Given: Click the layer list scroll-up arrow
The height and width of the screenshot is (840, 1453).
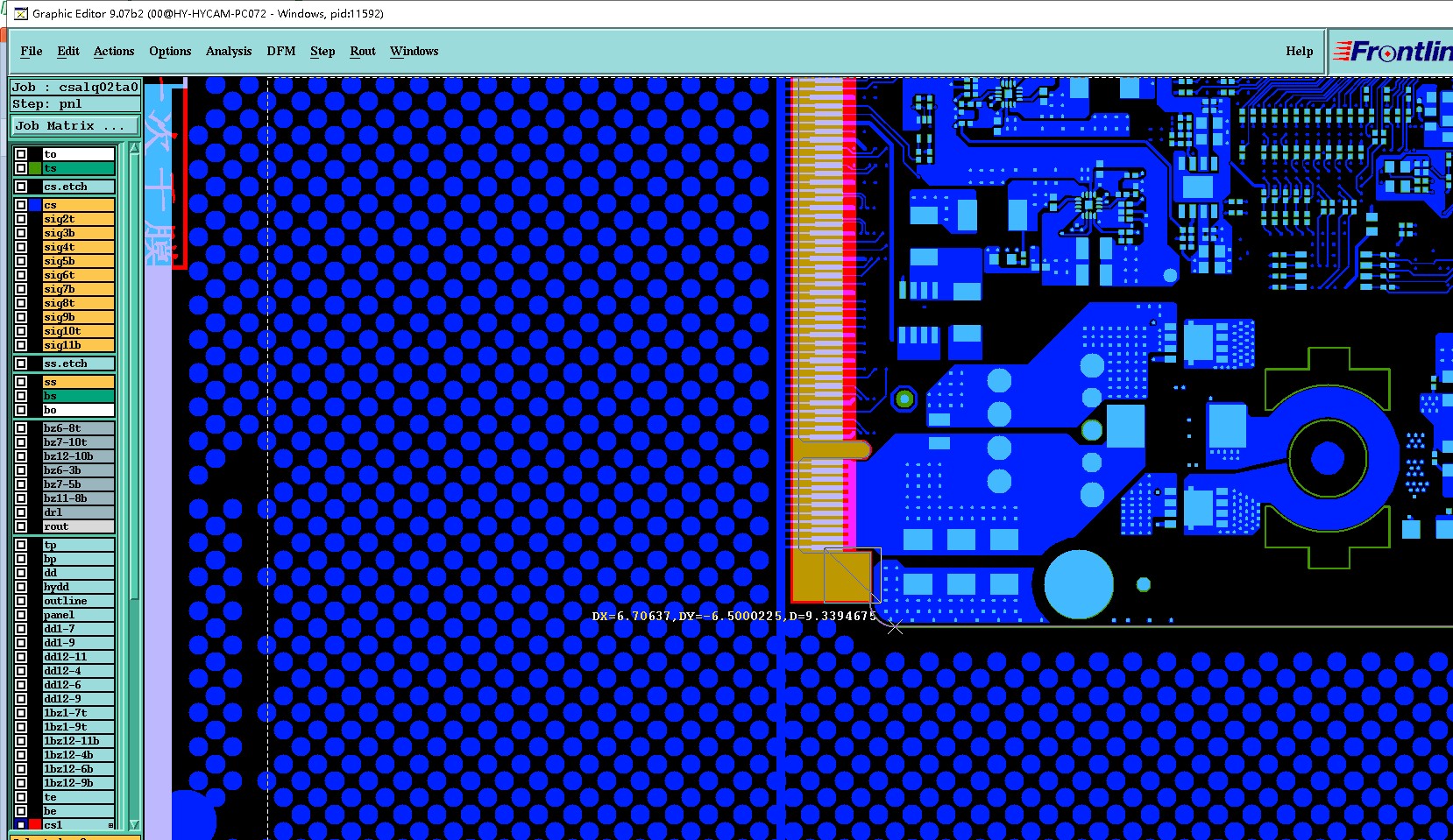Looking at the screenshot, I should tap(134, 148).
